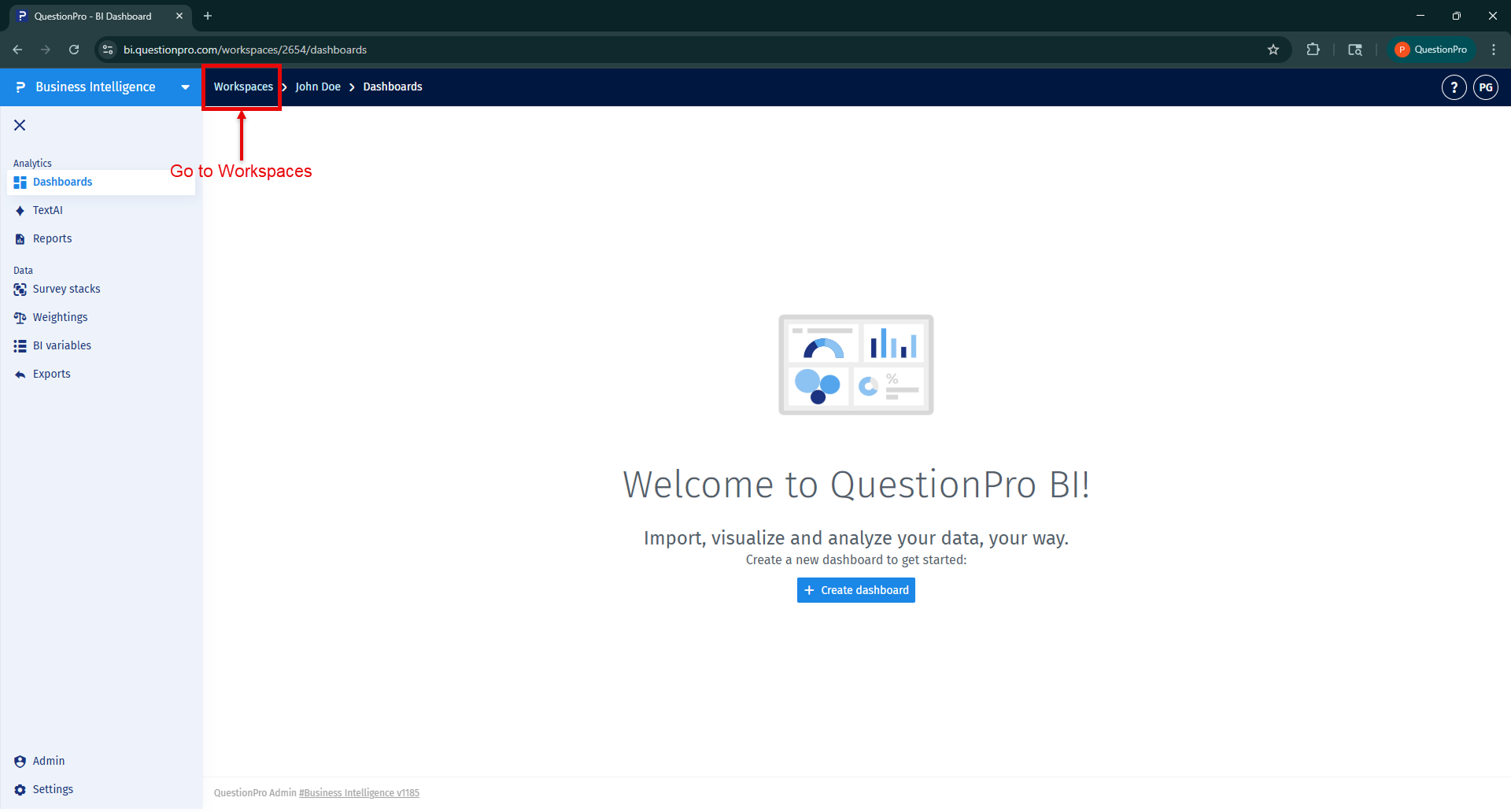1511x812 pixels.
Task: Click the 'Welcome to QuestionPro BI!' heading
Action: [x=856, y=485]
